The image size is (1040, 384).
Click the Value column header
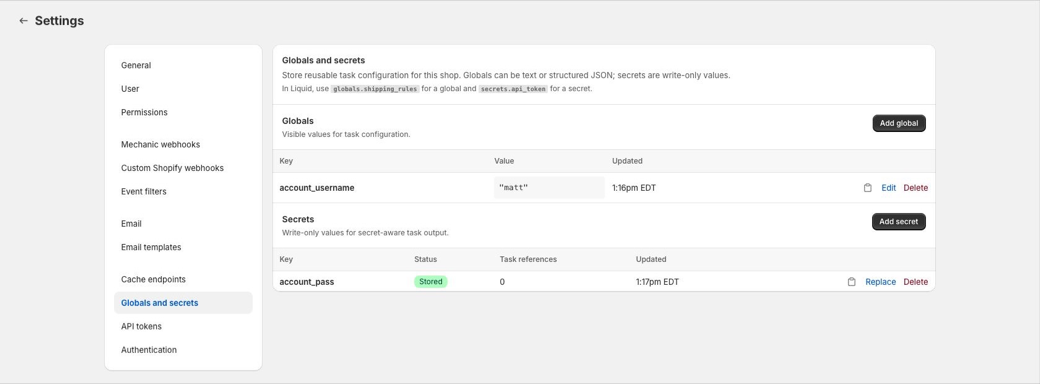pos(504,161)
